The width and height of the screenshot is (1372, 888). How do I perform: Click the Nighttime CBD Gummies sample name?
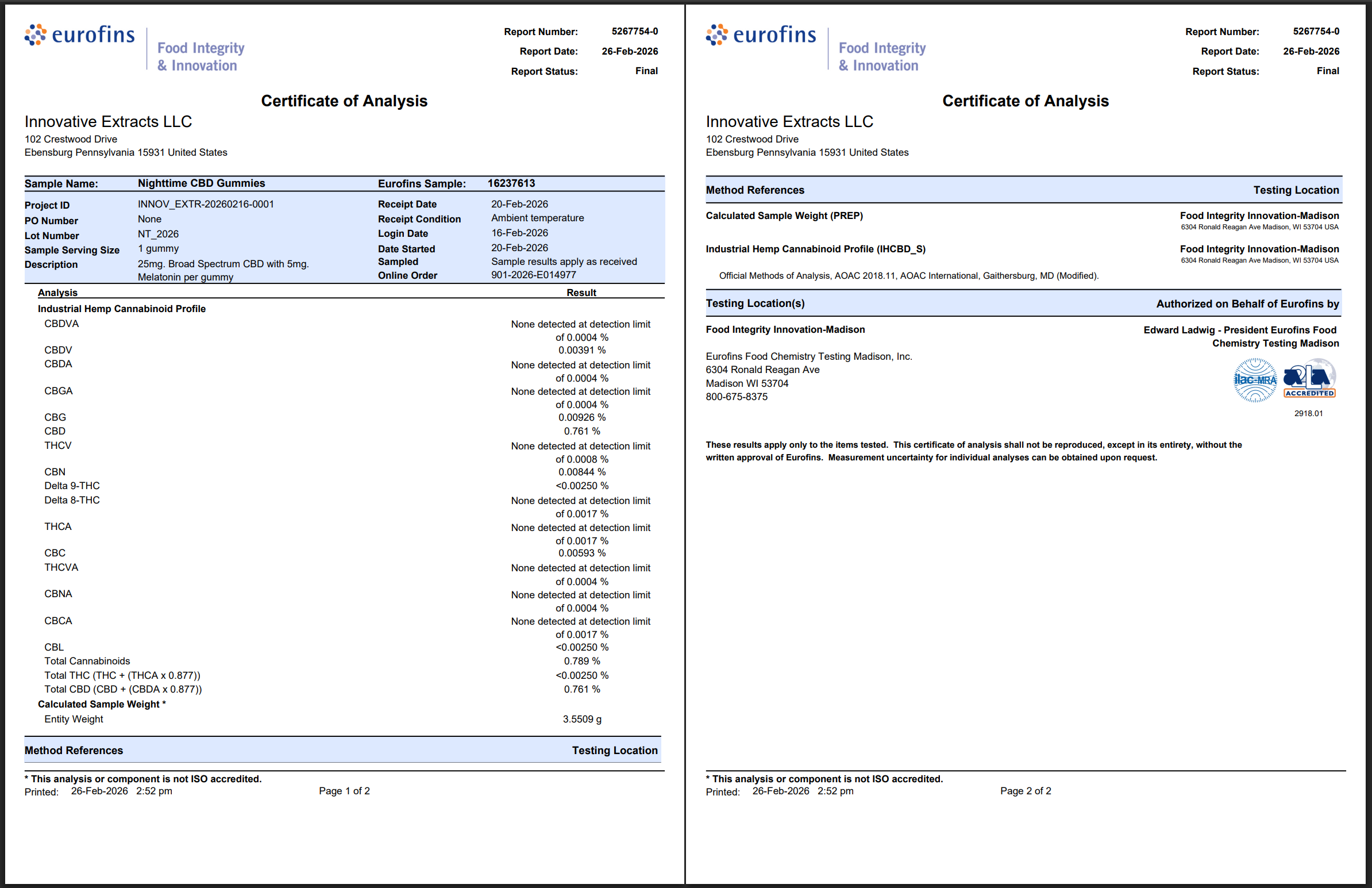click(x=201, y=183)
